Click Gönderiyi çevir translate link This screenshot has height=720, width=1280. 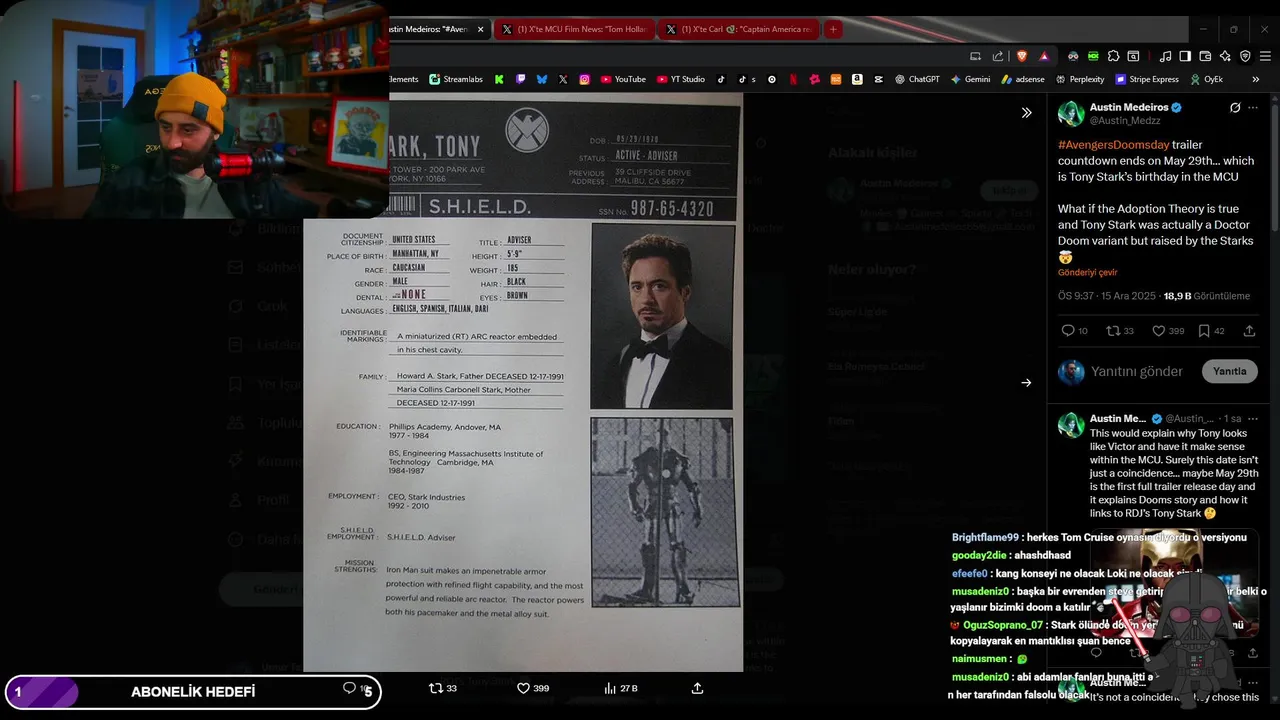click(x=1087, y=272)
